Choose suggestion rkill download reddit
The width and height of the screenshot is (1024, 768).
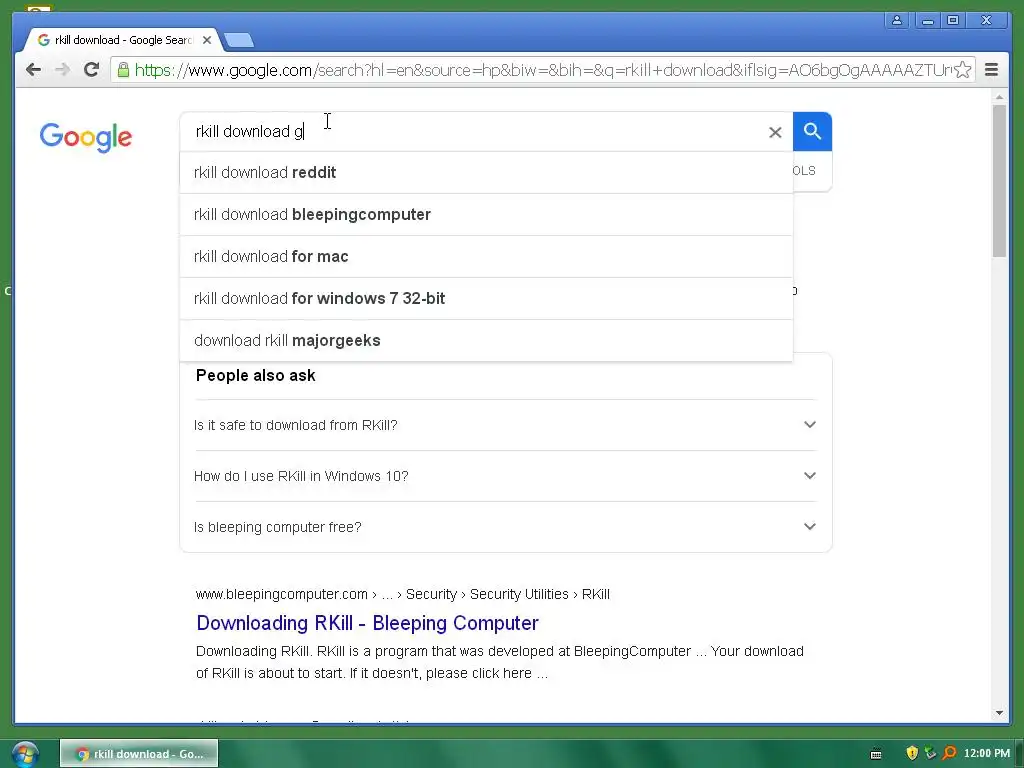tap(487, 172)
